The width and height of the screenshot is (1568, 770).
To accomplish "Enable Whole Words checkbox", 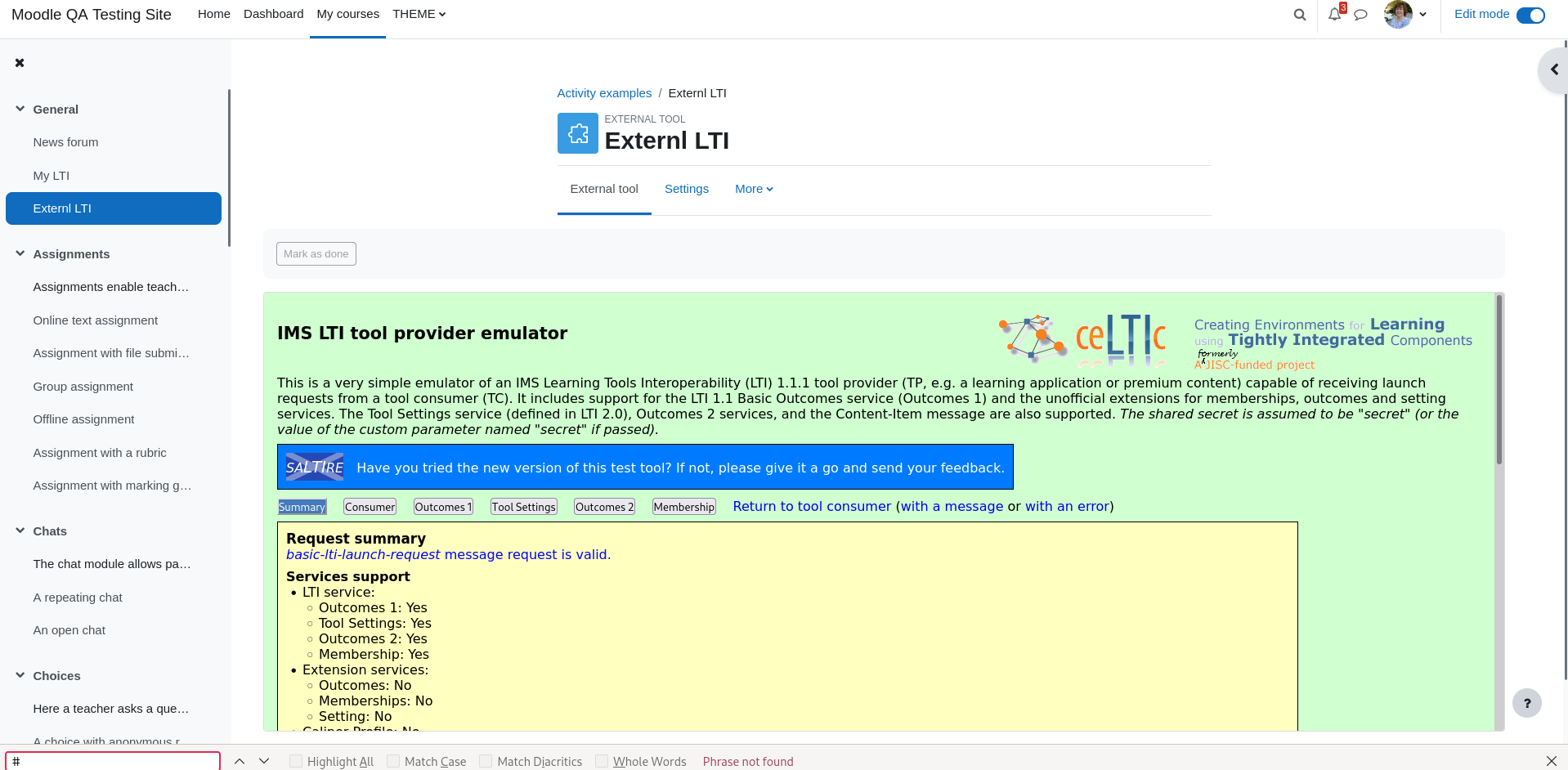I will click(602, 761).
